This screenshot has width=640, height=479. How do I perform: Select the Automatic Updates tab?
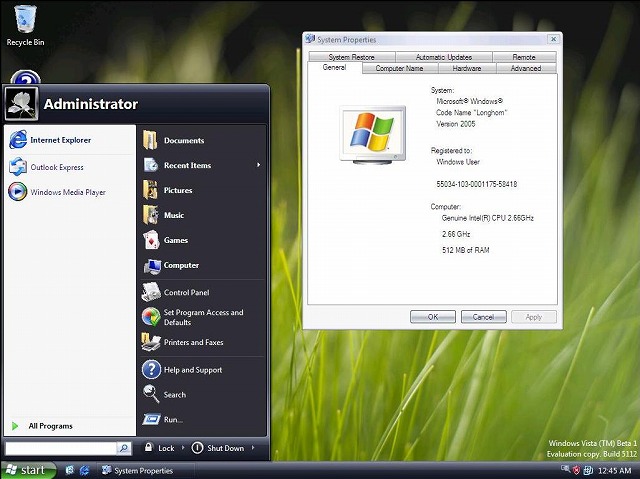[x=443, y=58]
